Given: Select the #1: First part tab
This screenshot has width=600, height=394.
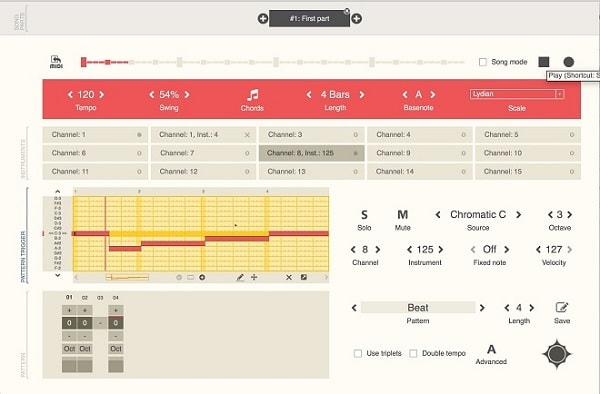Looking at the screenshot, I should 309,19.
